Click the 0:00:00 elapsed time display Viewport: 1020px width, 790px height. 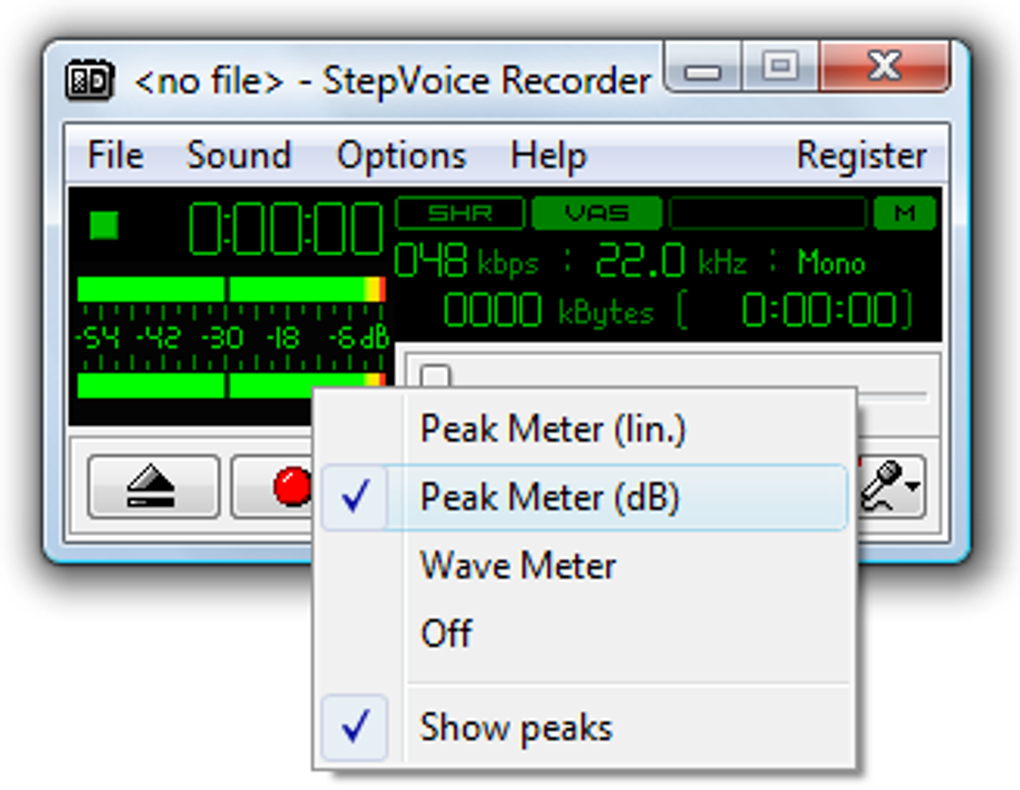285,228
